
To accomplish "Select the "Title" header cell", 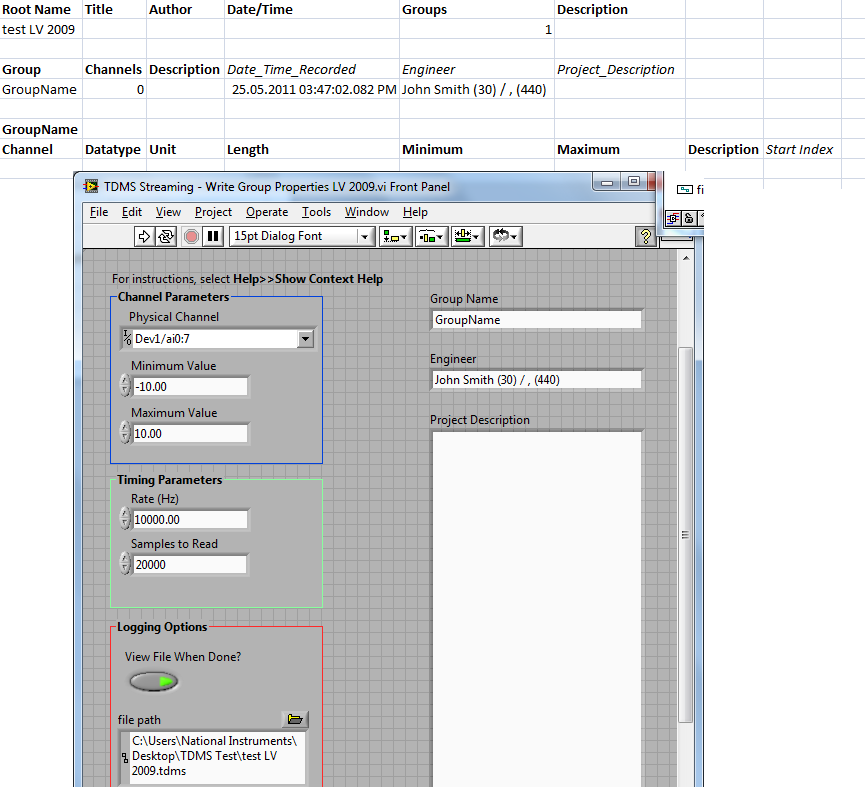I will pos(114,9).
